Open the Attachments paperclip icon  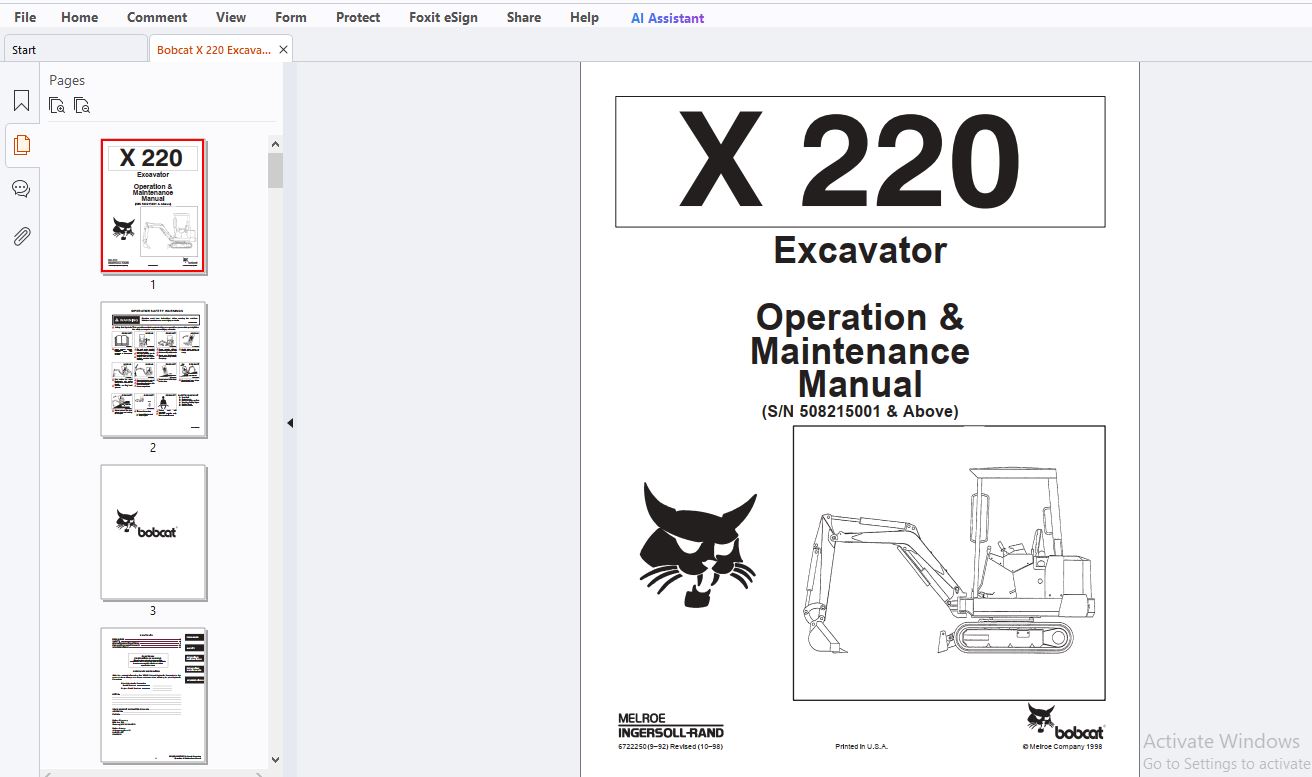pyautogui.click(x=21, y=237)
